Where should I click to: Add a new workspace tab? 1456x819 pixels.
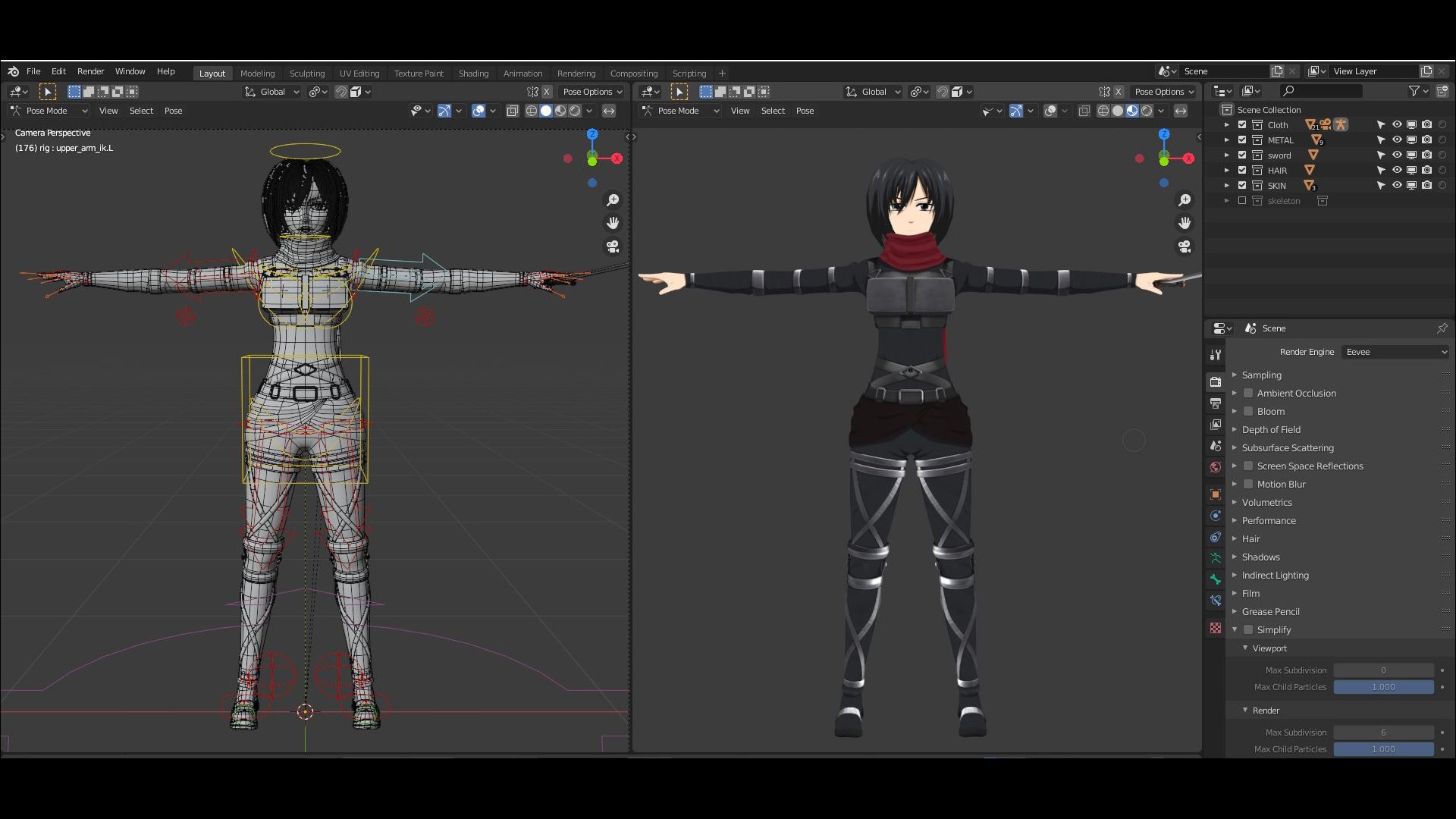point(722,74)
